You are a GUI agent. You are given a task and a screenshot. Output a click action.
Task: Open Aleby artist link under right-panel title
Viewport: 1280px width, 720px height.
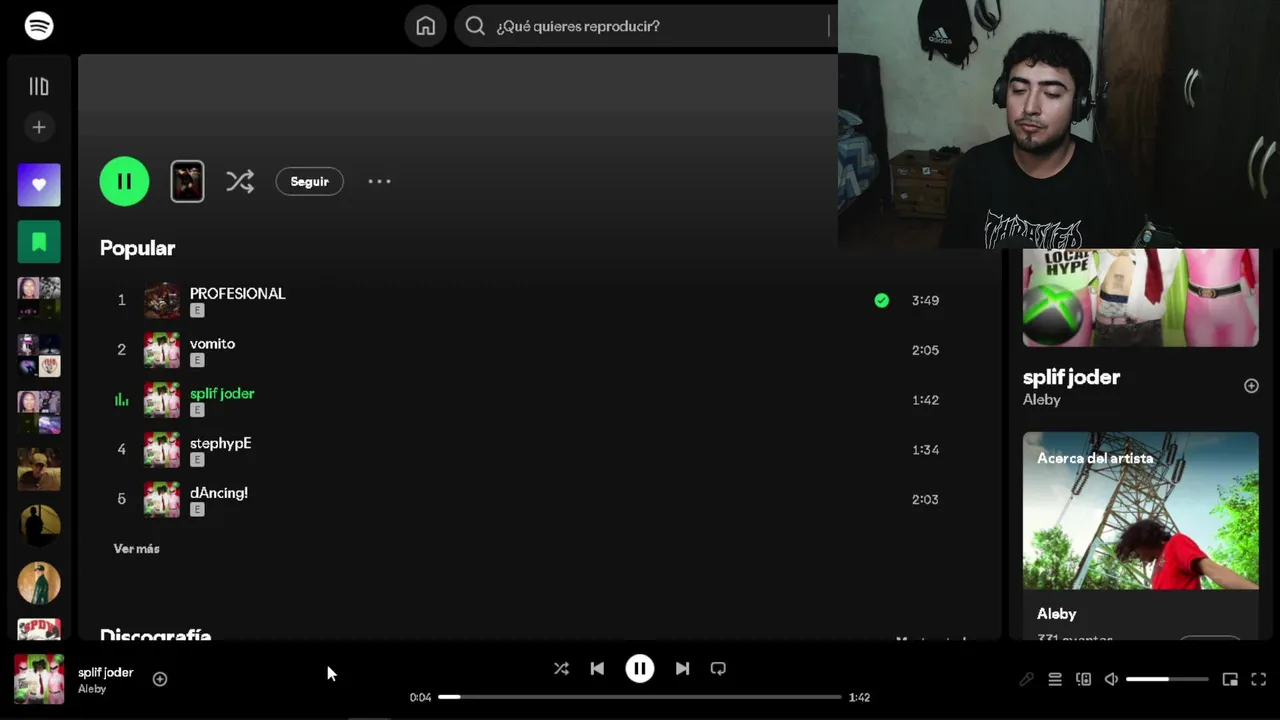(1041, 400)
